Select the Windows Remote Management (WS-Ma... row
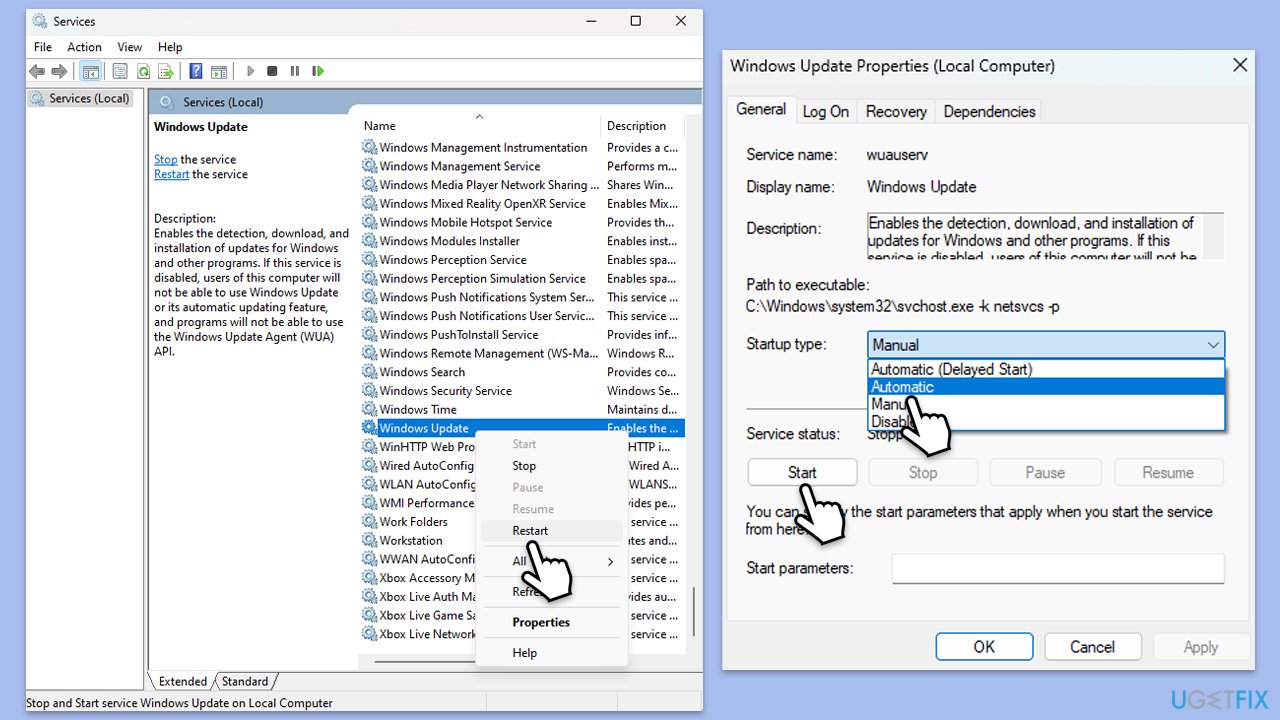Viewport: 1280px width, 720px height. tap(520, 353)
